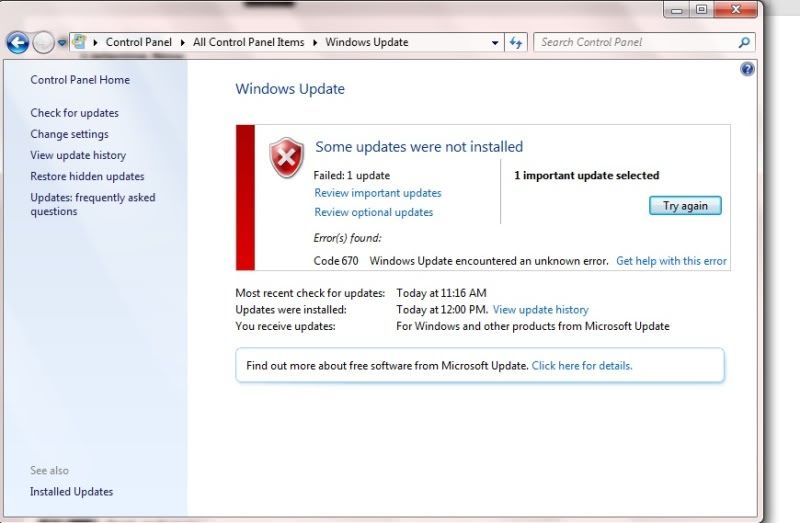Close the Windows Update window

click(x=736, y=10)
